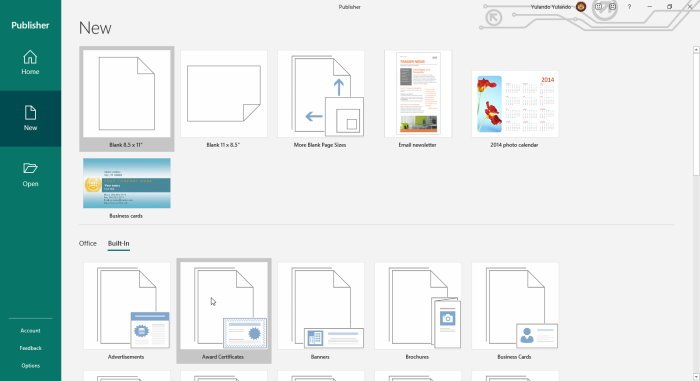Open the Help question mark
Screen dimensions: 700x381
point(629,7)
